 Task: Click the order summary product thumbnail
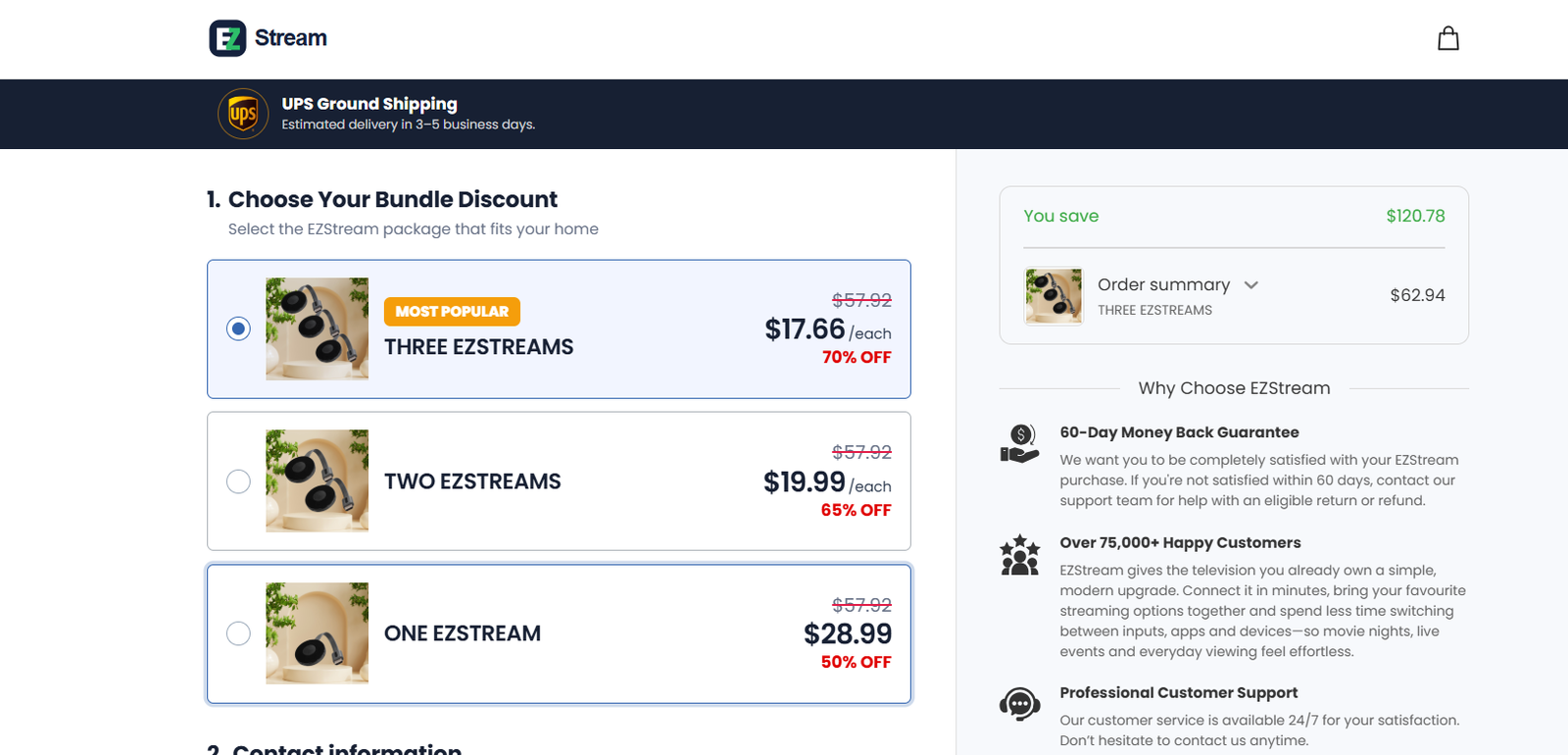[1053, 295]
